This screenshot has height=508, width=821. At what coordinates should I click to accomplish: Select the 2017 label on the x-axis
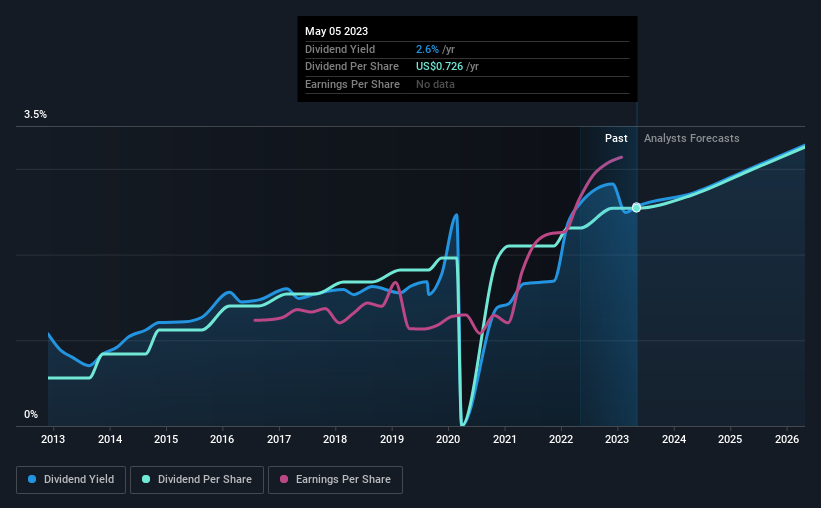tap(279, 439)
